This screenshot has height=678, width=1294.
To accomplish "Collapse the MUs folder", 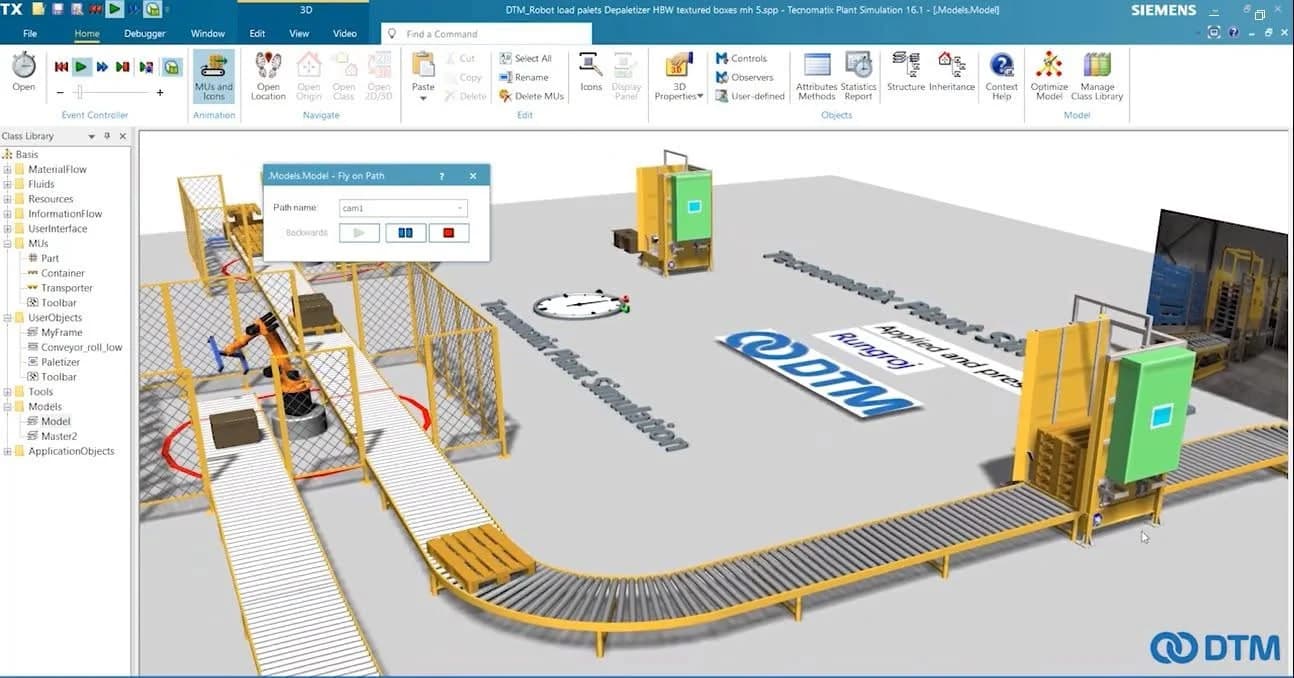I will pos(7,244).
